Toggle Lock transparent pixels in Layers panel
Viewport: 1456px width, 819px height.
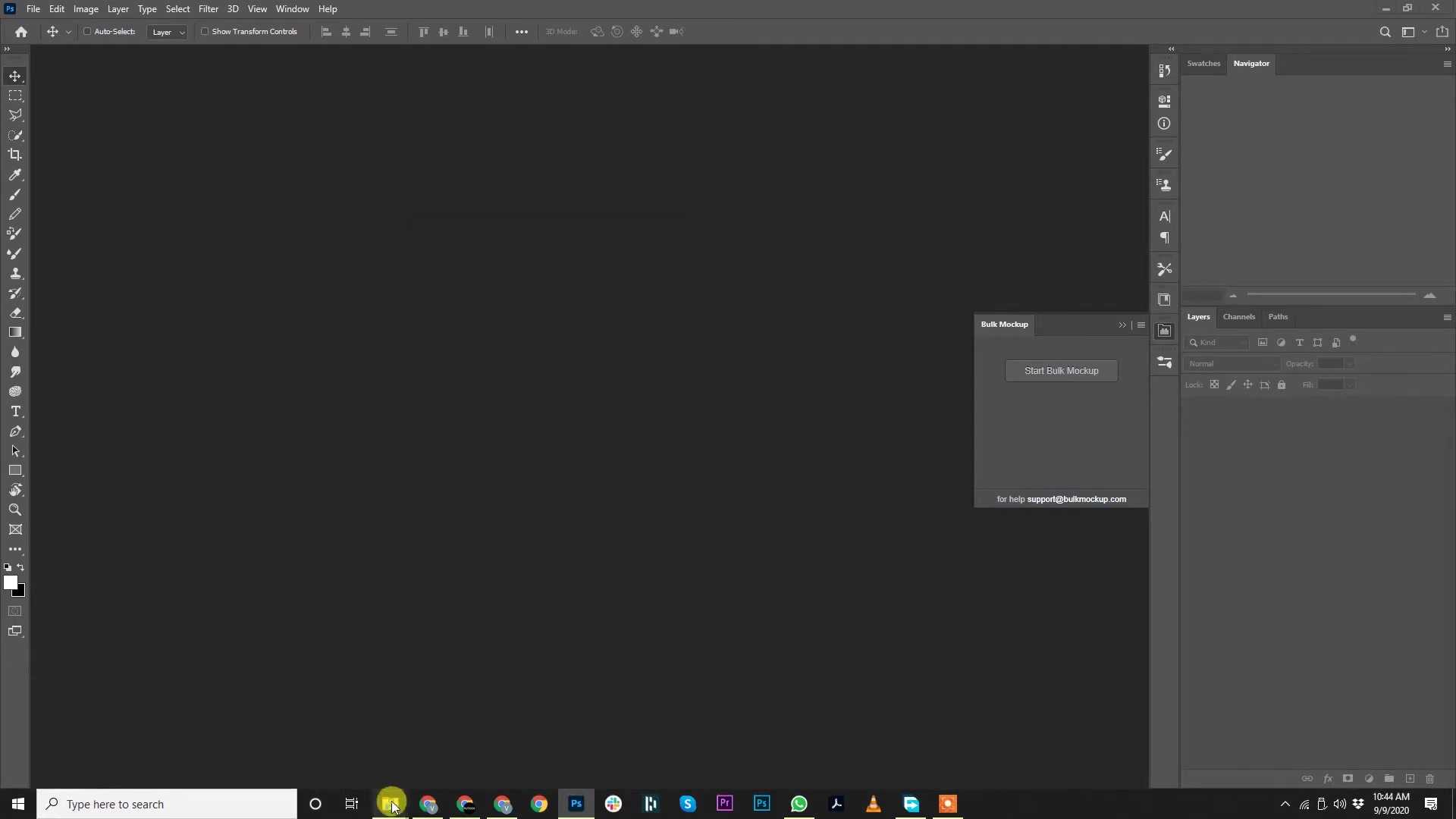(x=1214, y=384)
